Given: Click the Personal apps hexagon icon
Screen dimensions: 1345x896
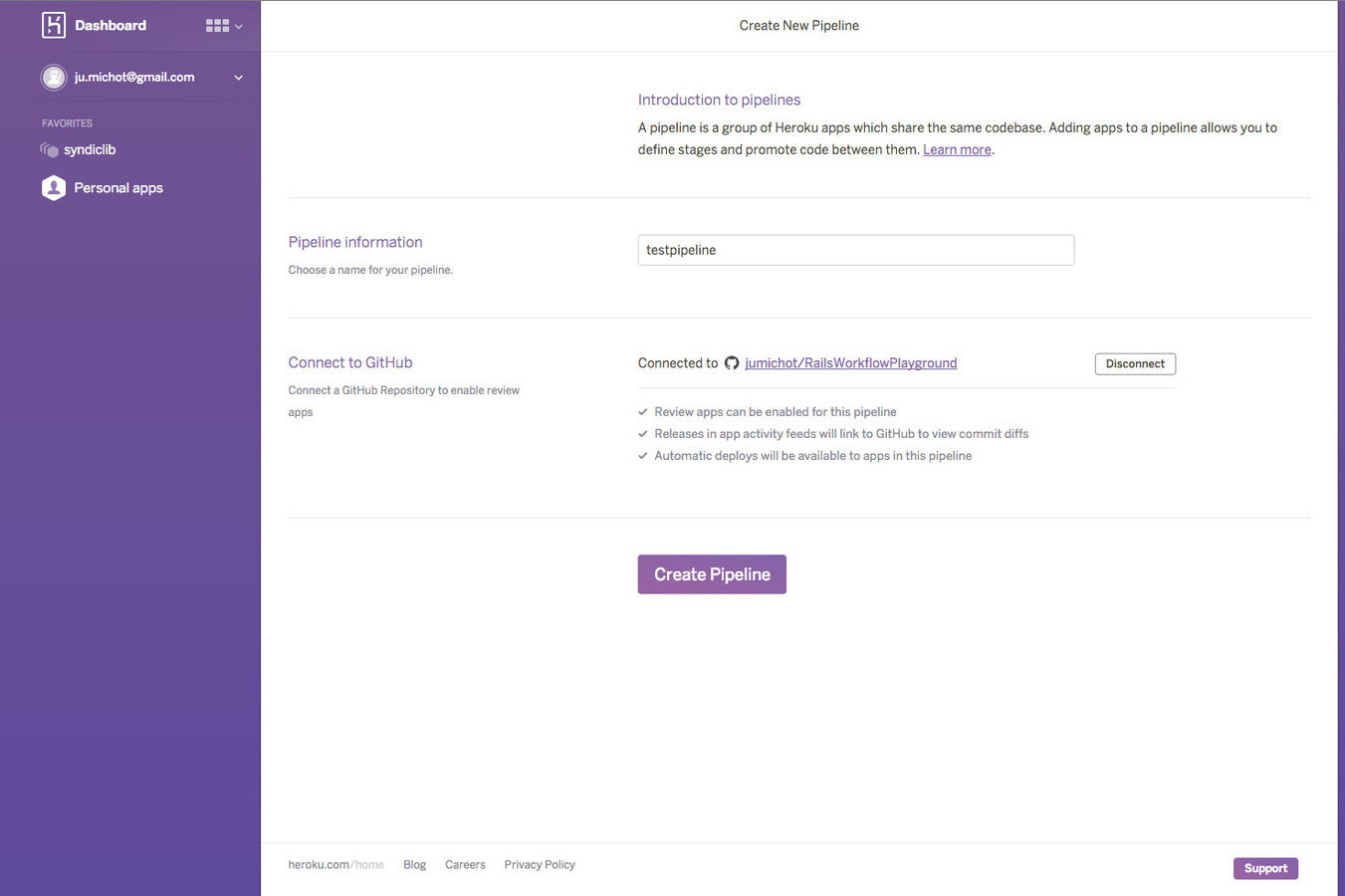Looking at the screenshot, I should (54, 188).
